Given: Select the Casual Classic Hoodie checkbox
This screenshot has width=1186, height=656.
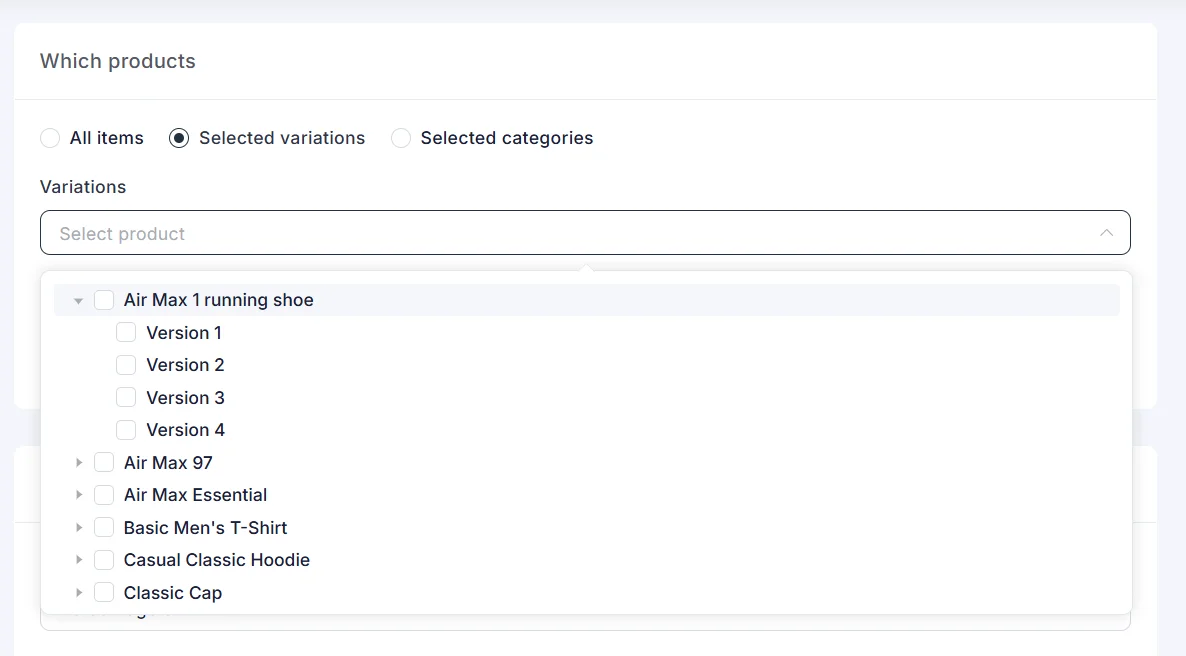Looking at the screenshot, I should point(104,561).
